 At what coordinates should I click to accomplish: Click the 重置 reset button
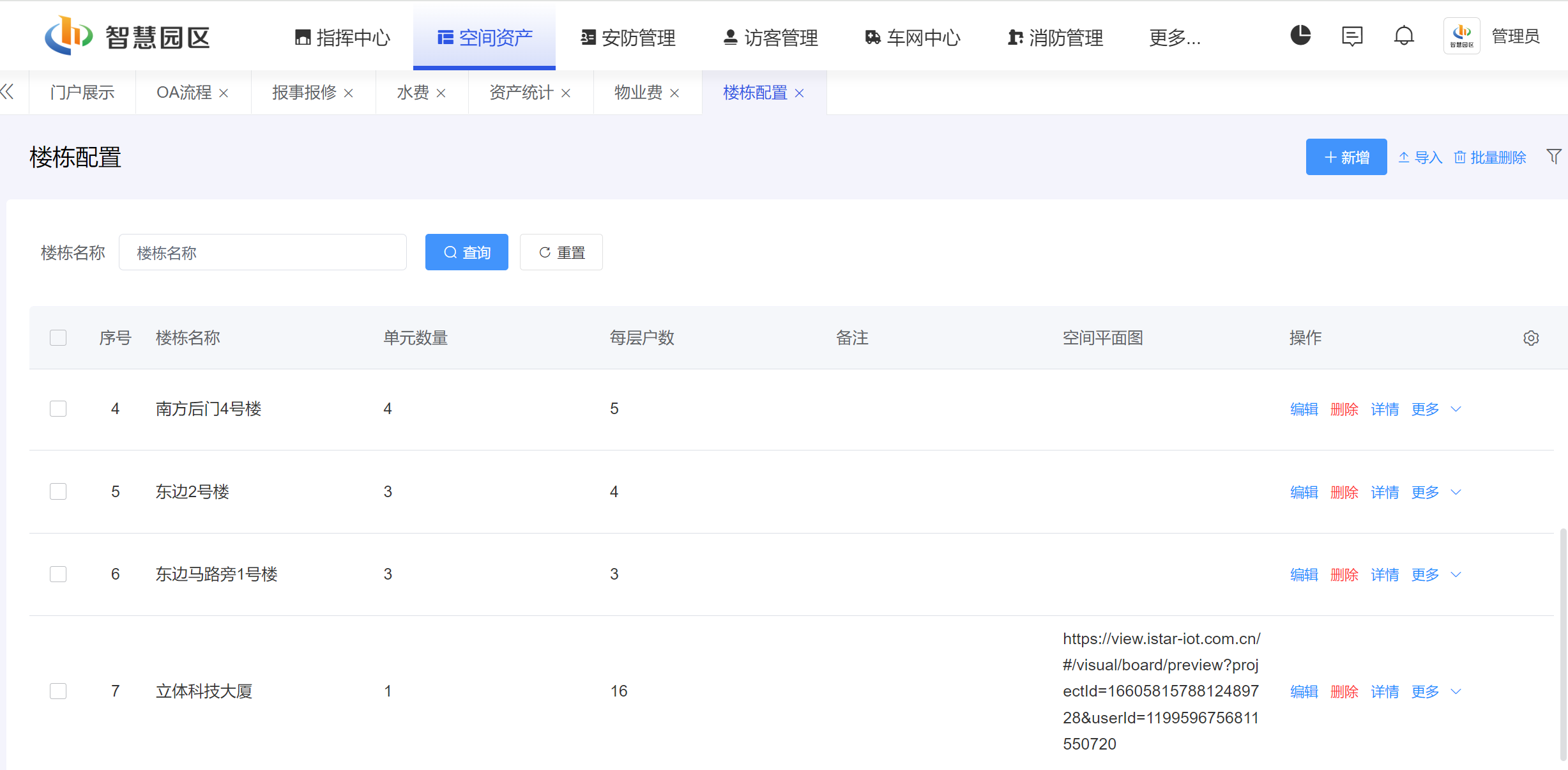coord(561,252)
